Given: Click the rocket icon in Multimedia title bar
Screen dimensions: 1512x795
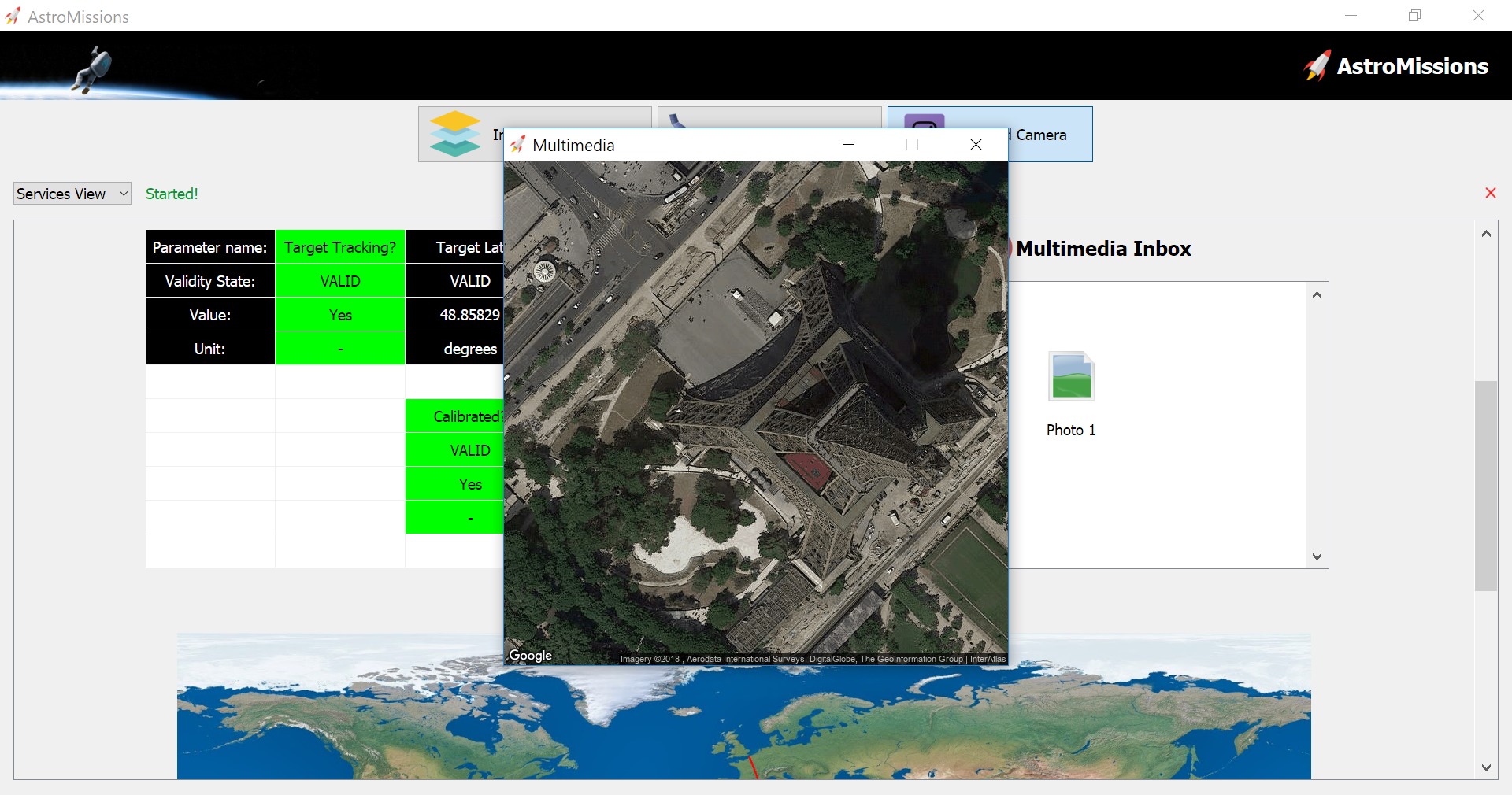Looking at the screenshot, I should (517, 145).
